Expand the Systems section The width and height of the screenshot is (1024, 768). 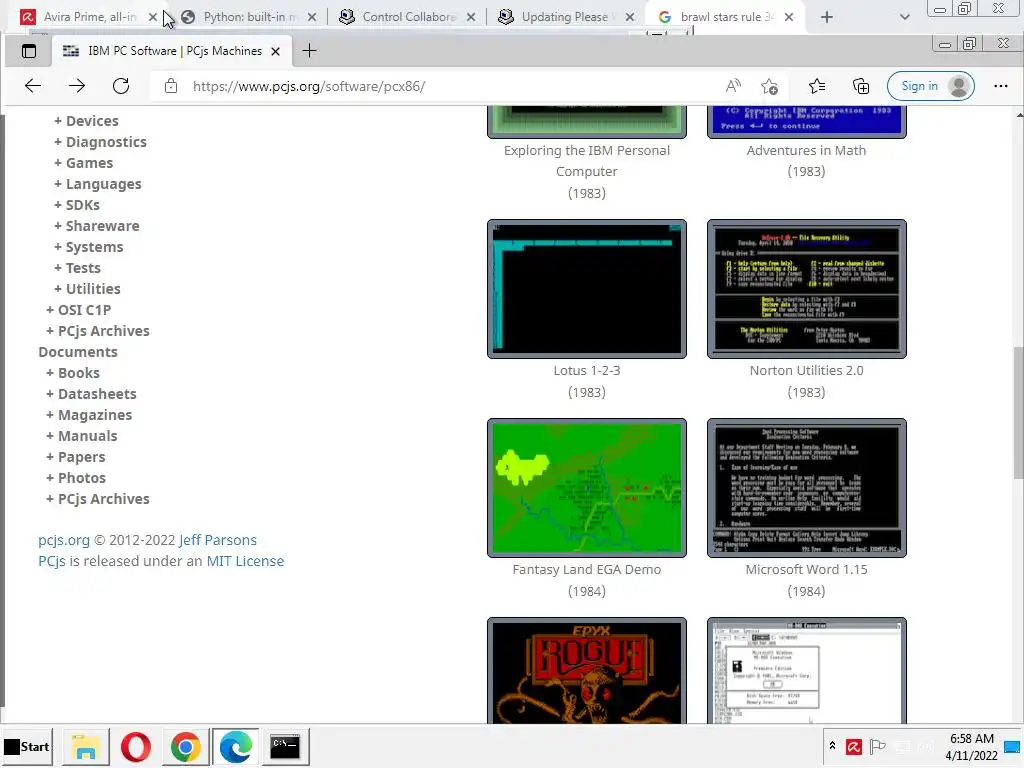[88, 247]
